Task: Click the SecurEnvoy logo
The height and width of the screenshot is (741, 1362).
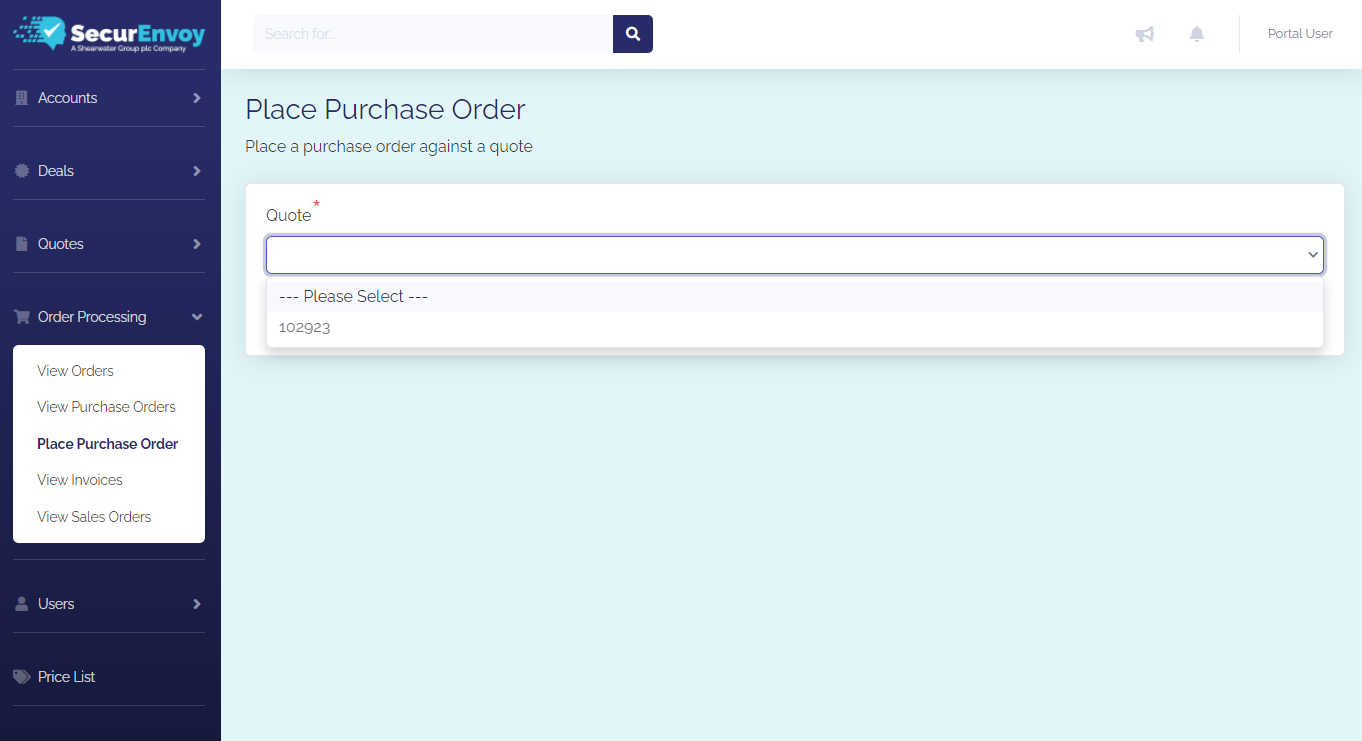Action: tap(109, 34)
